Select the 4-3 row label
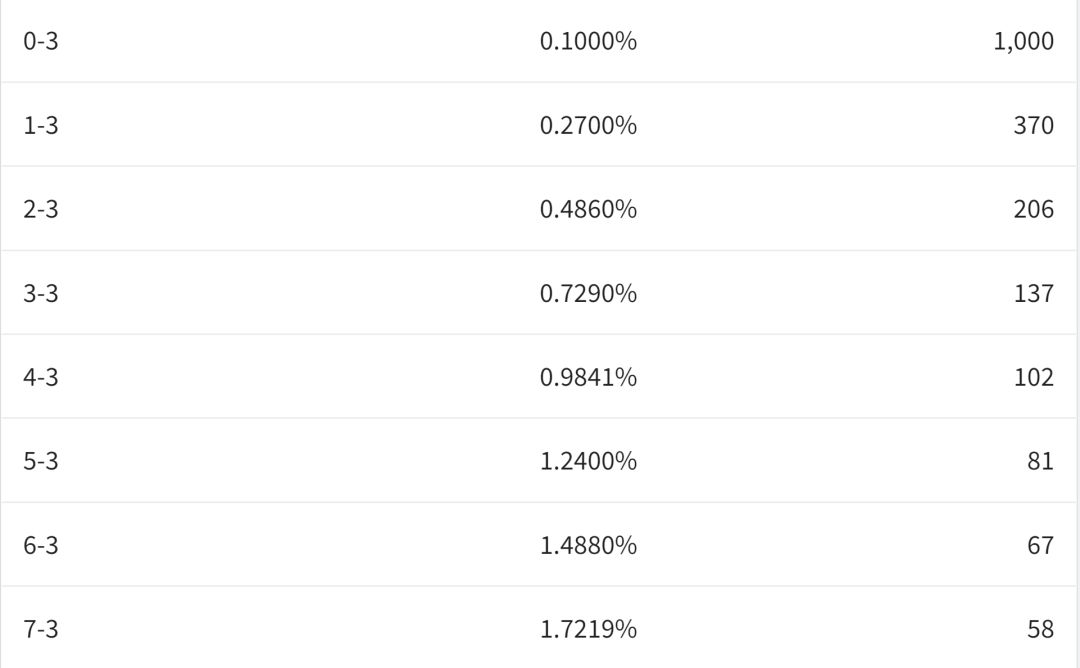 click(x=41, y=377)
